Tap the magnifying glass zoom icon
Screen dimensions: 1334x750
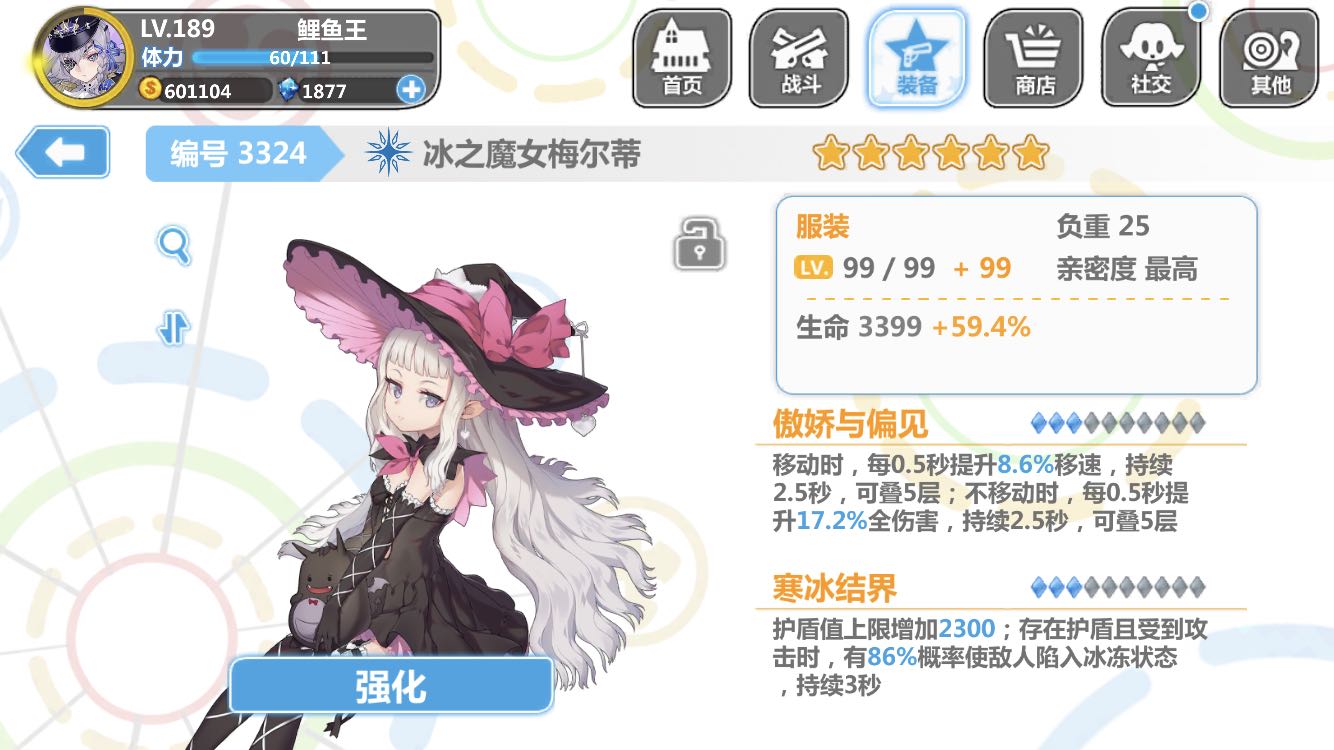[174, 245]
